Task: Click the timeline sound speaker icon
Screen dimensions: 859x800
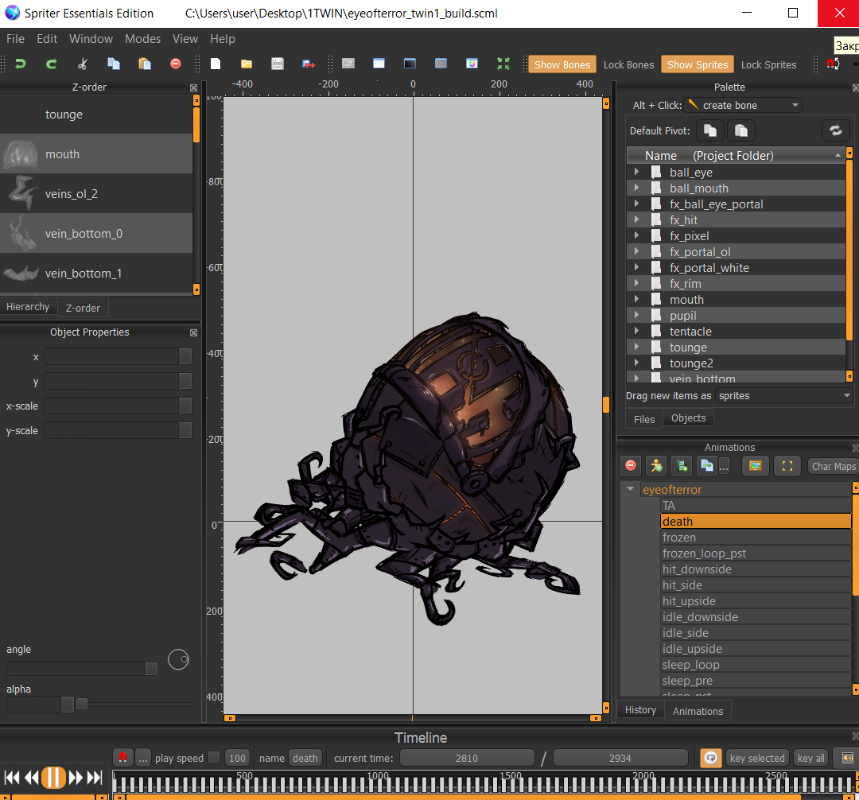Action: (x=847, y=758)
